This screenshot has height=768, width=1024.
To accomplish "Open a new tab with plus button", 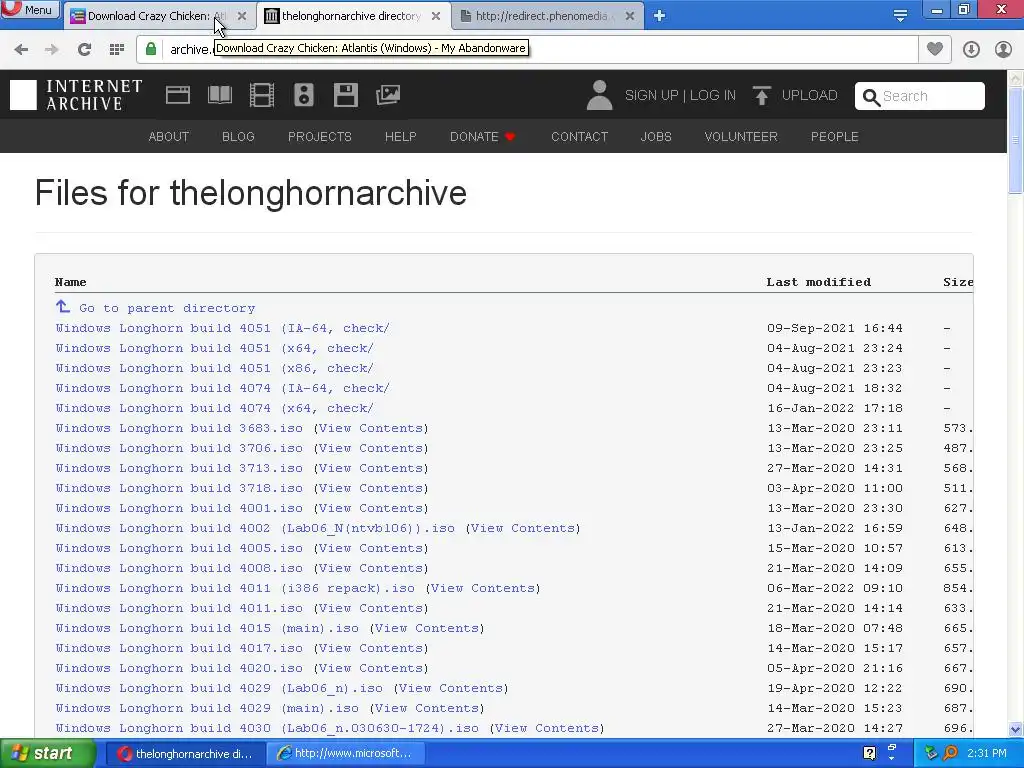I will (660, 16).
